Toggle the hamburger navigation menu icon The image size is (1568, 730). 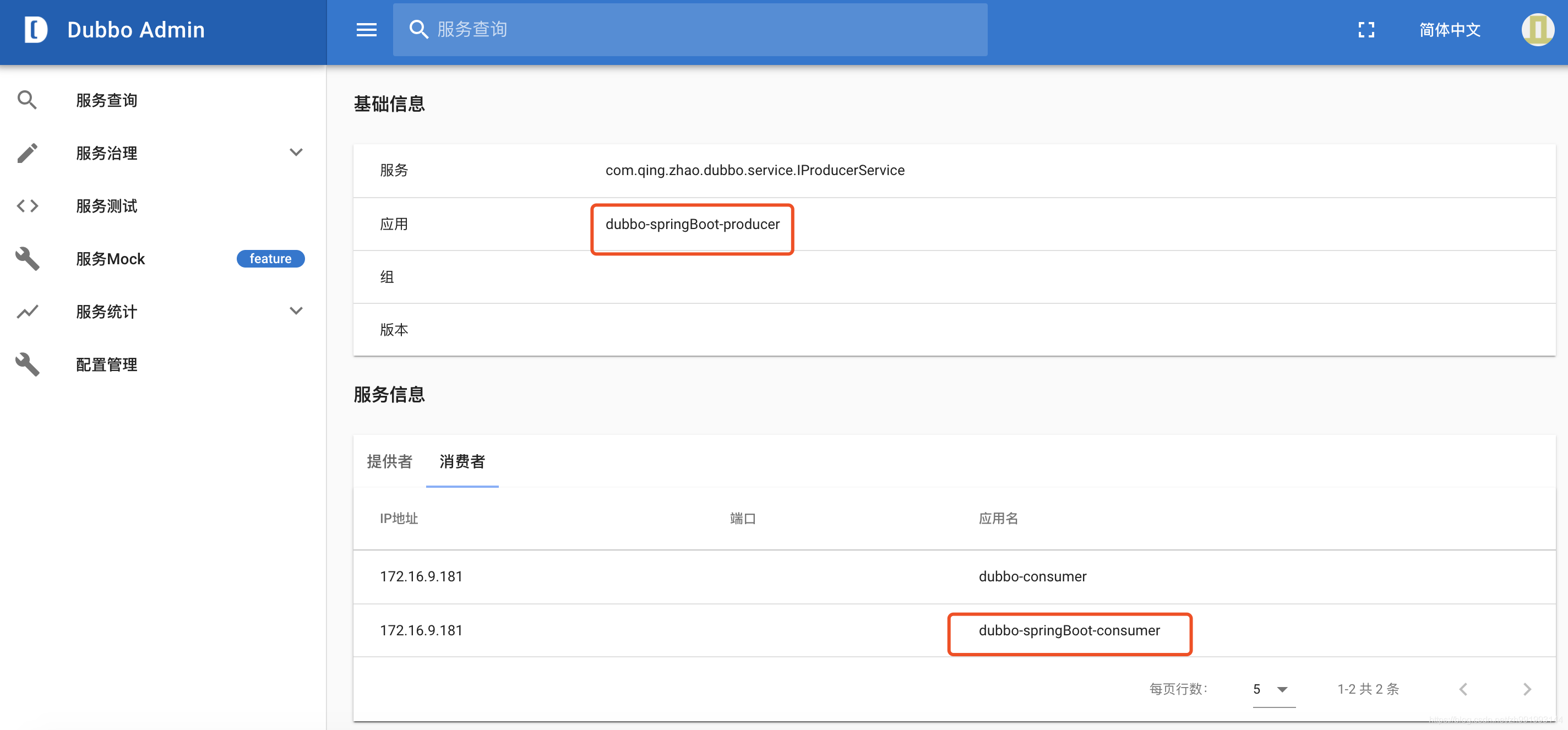(x=367, y=30)
